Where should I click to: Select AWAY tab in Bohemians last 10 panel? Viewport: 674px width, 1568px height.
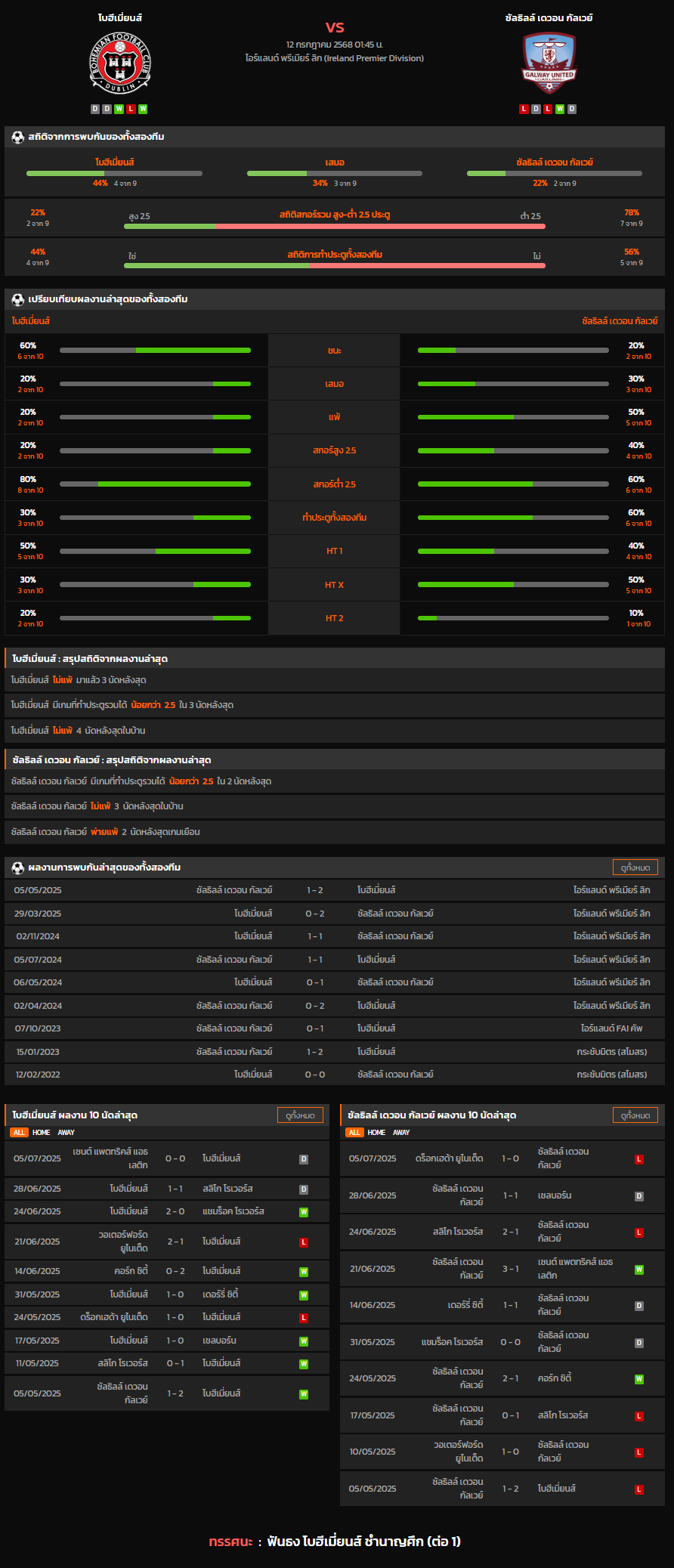(66, 1133)
